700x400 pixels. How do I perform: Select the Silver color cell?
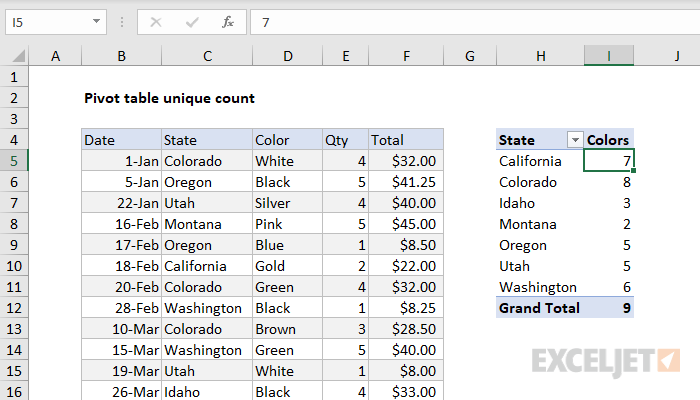pos(286,203)
